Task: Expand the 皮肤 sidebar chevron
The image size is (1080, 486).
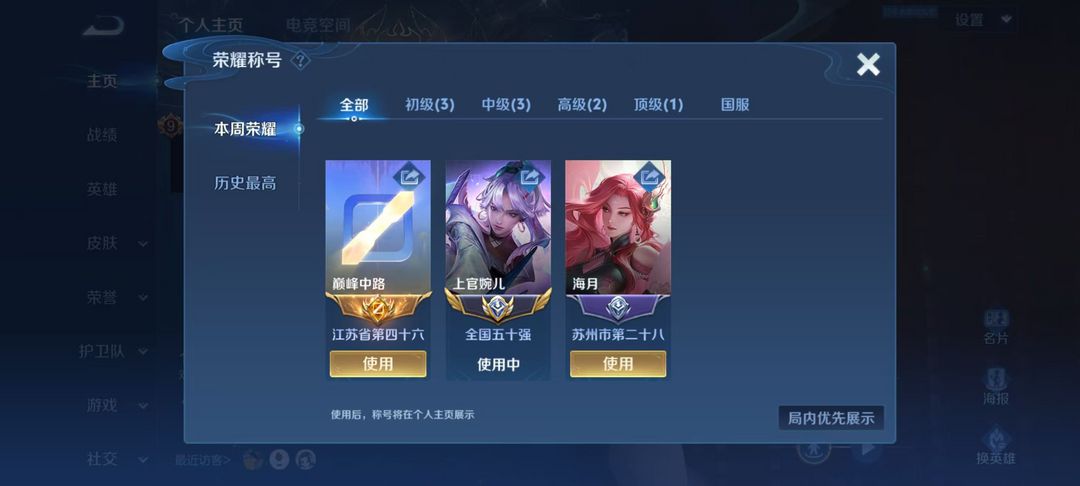Action: click(x=143, y=244)
